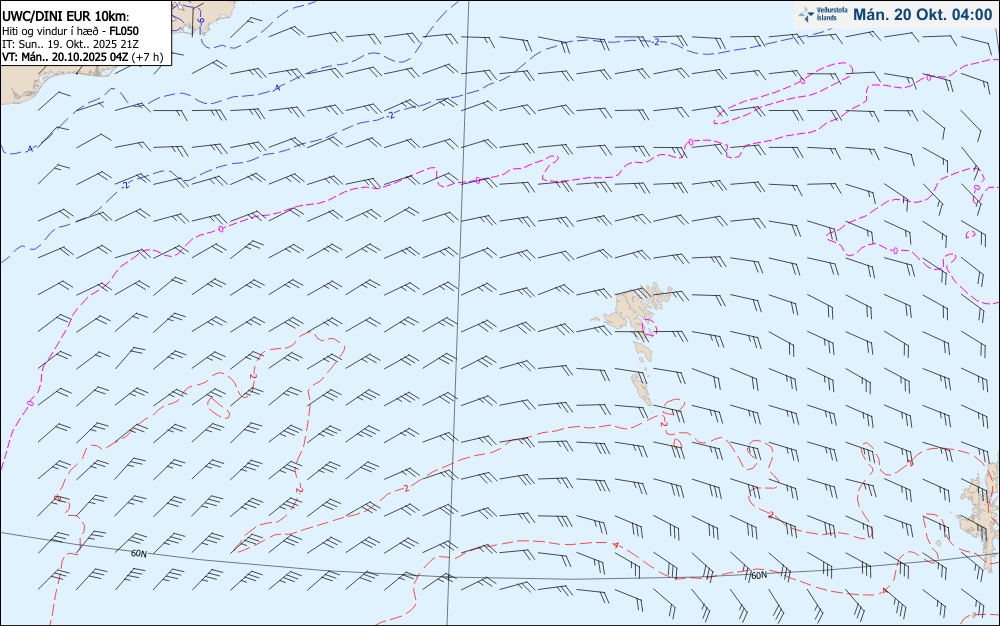1000x626 pixels.
Task: Click the left '60N' latitude label
Action: pyautogui.click(x=138, y=554)
